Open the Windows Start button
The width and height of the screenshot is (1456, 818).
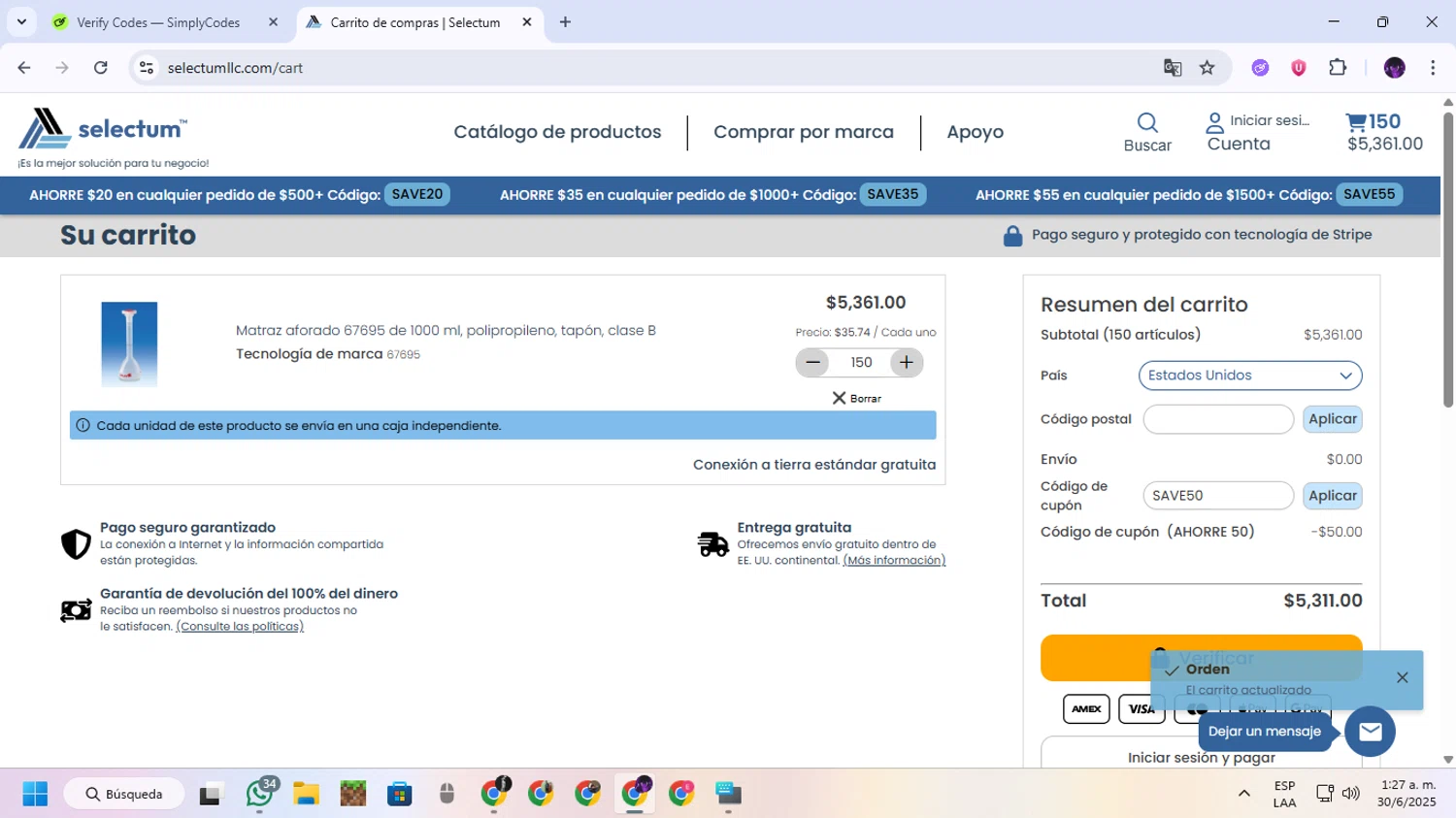pyautogui.click(x=35, y=794)
